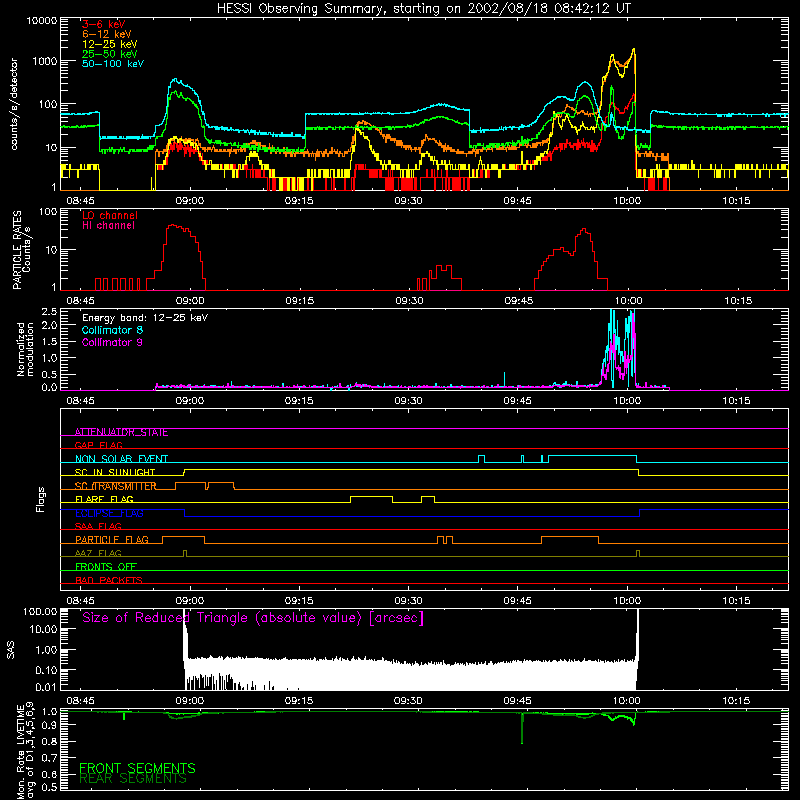Click the Size of Reduced Triangle caption
The height and width of the screenshot is (800, 800).
click(253, 618)
